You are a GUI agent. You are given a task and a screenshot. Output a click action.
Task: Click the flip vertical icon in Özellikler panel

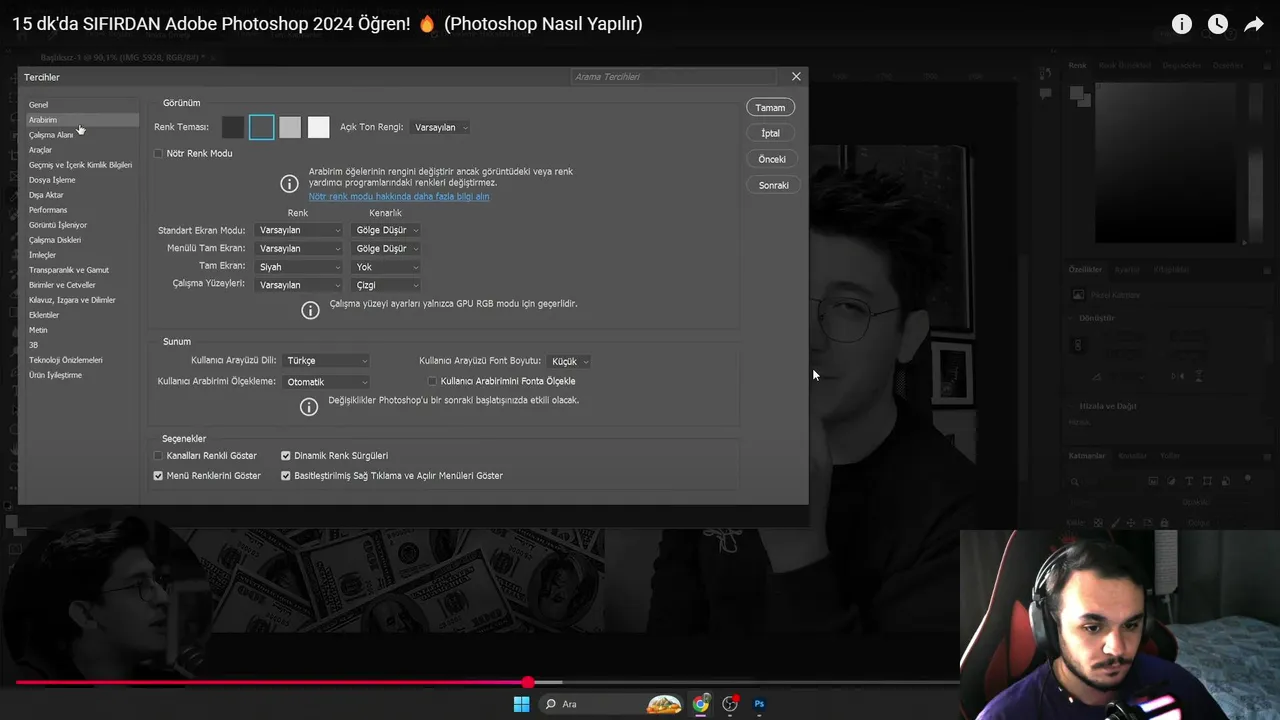tap(1201, 376)
